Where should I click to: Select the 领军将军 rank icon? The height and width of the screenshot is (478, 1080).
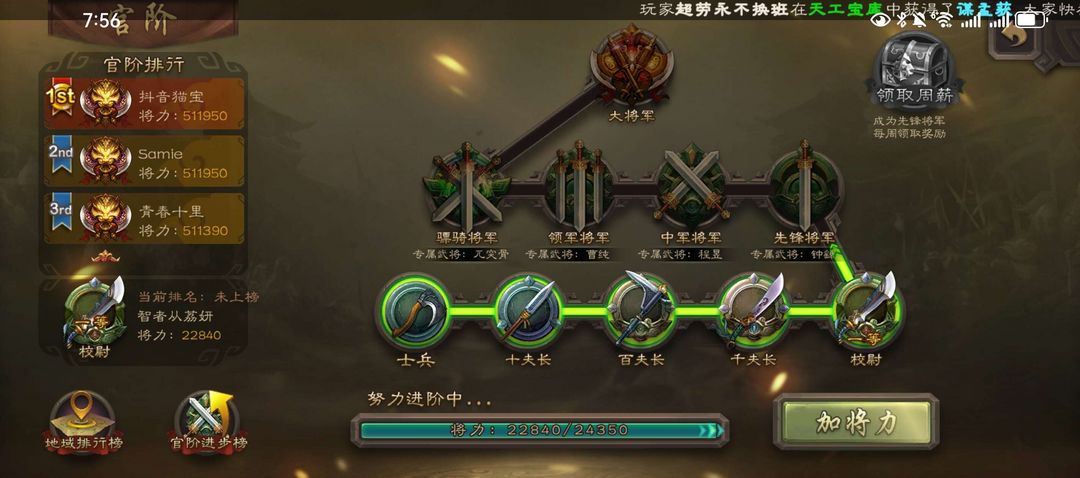pos(579,186)
